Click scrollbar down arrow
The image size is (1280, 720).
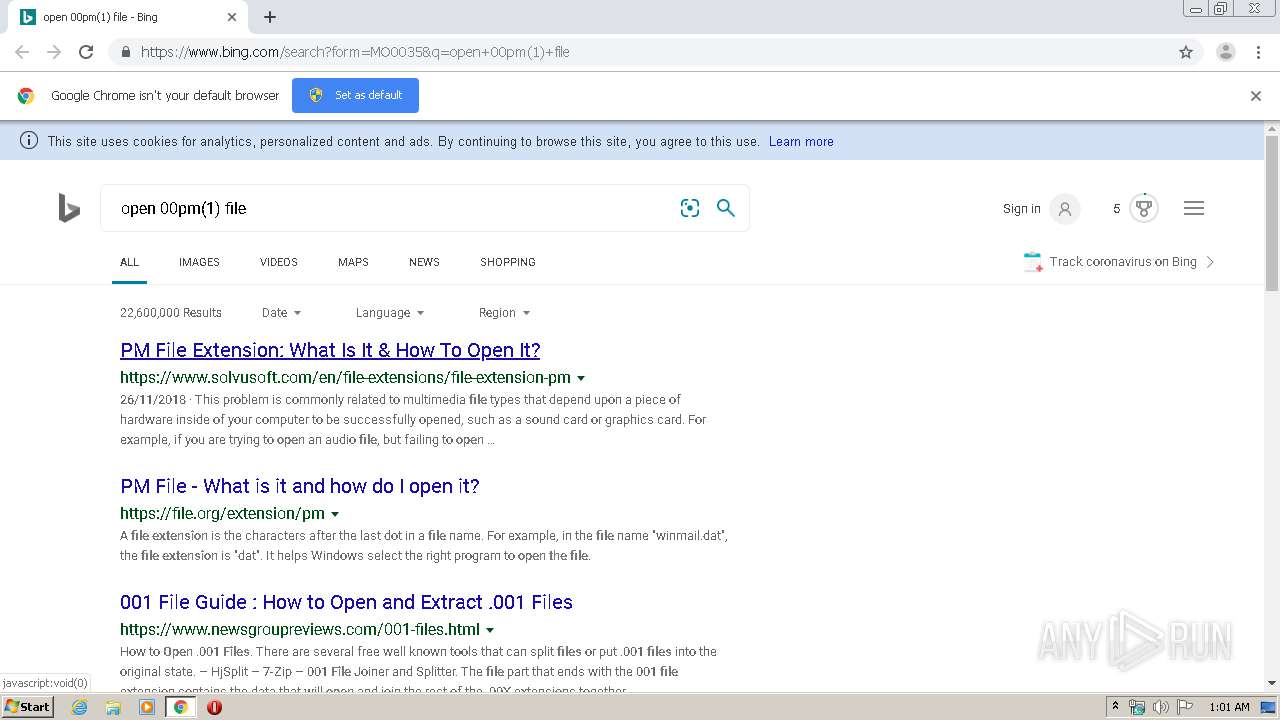point(1272,684)
